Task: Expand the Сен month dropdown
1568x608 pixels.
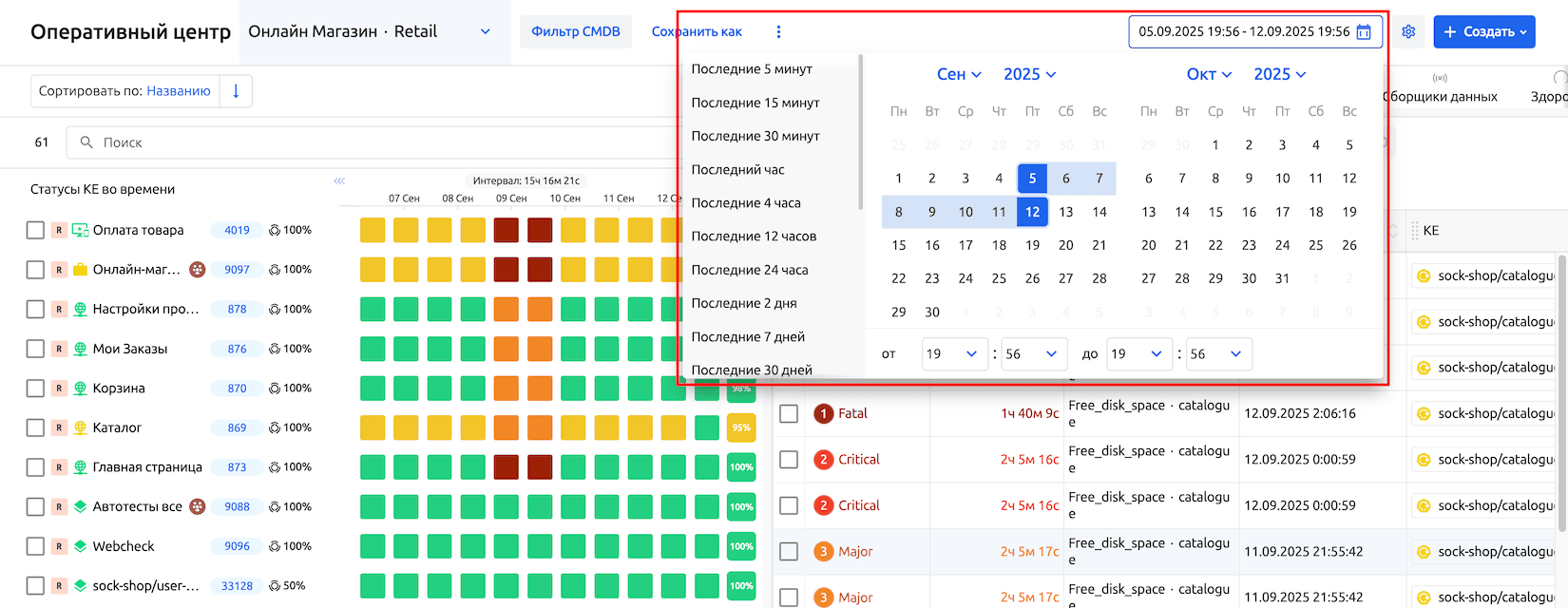Action: (959, 74)
